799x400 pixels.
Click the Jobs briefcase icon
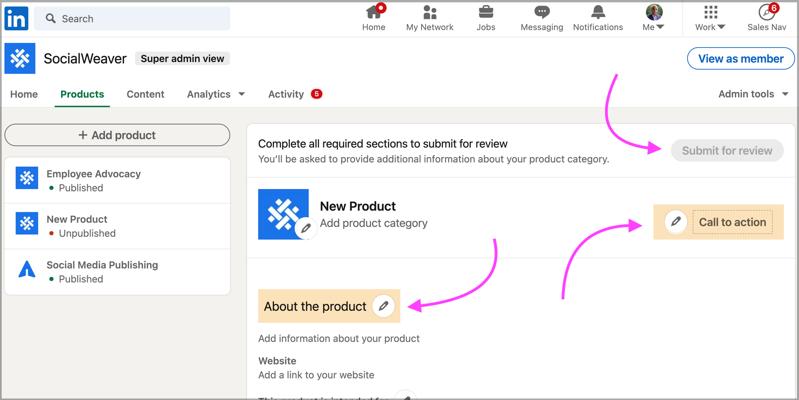(486, 13)
